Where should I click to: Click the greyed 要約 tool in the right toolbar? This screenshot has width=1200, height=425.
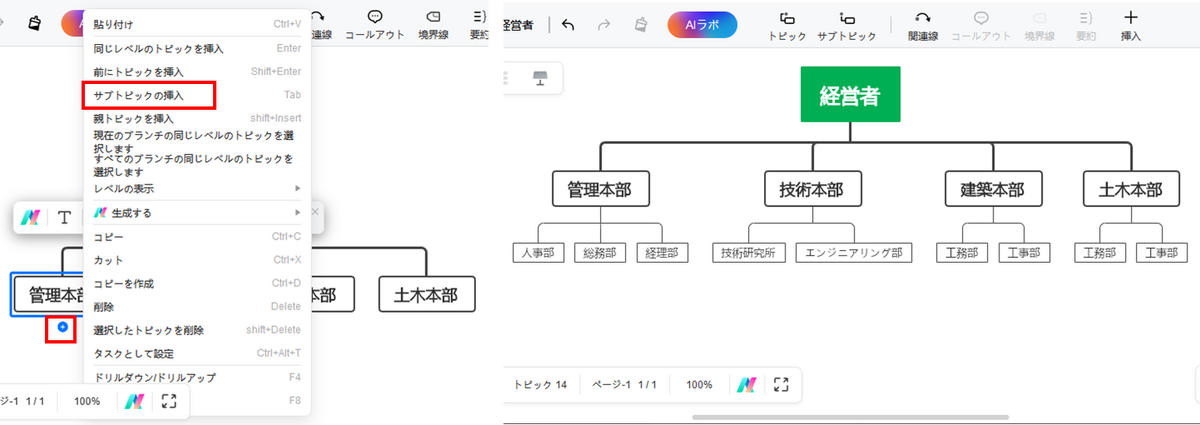[1086, 26]
